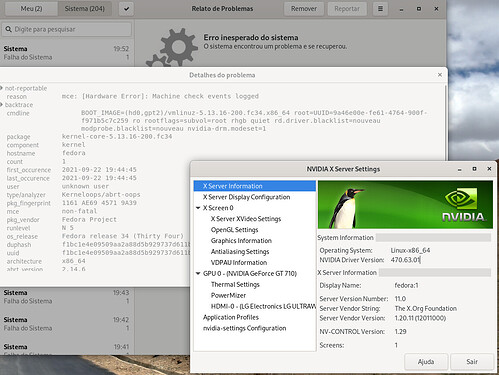Click the Kerneloops/abrt-oops analyzer value
499x375 pixels.
tap(101, 194)
